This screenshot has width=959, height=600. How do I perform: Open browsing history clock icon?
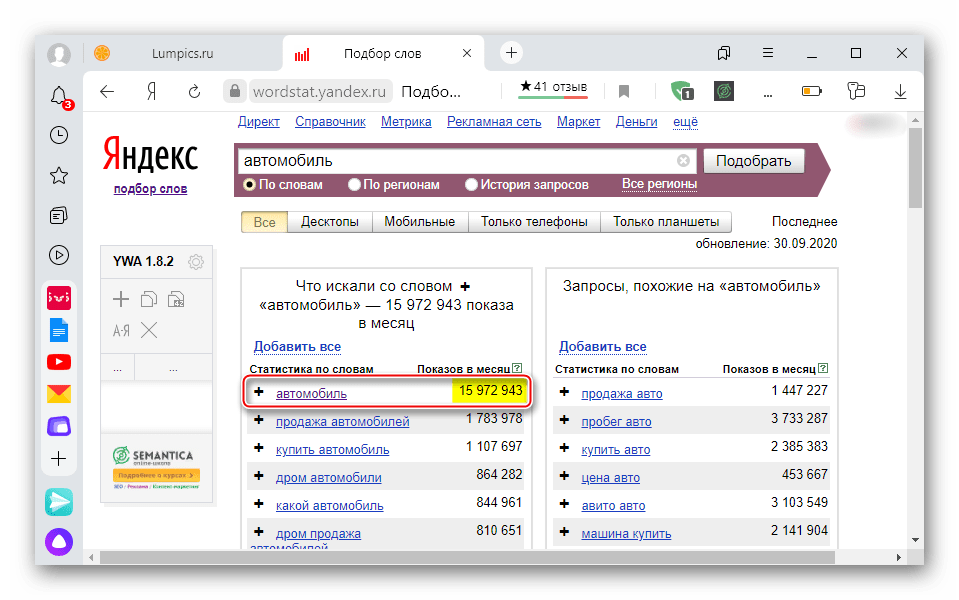point(59,135)
